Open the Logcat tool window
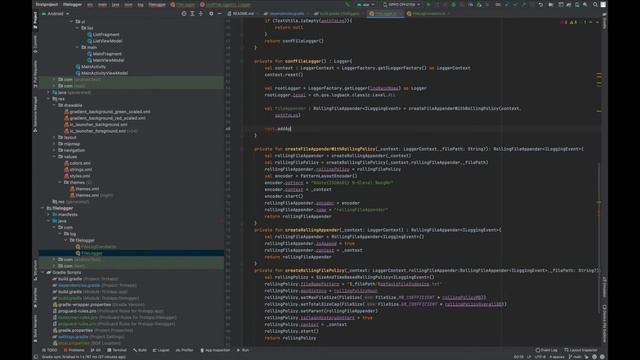This screenshot has width=640, height=360. (161, 350)
